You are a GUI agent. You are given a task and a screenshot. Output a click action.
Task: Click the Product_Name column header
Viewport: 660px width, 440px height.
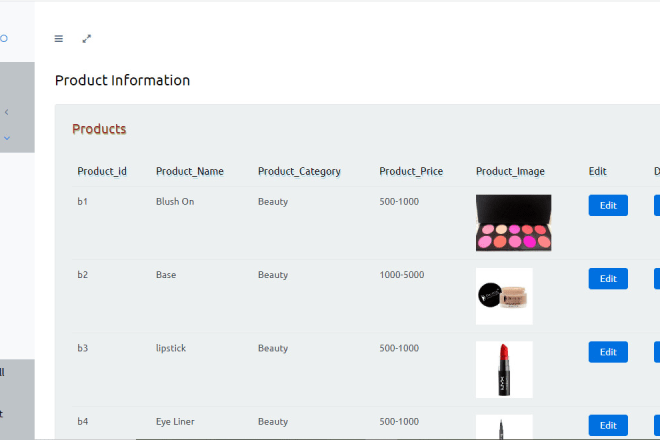point(190,171)
